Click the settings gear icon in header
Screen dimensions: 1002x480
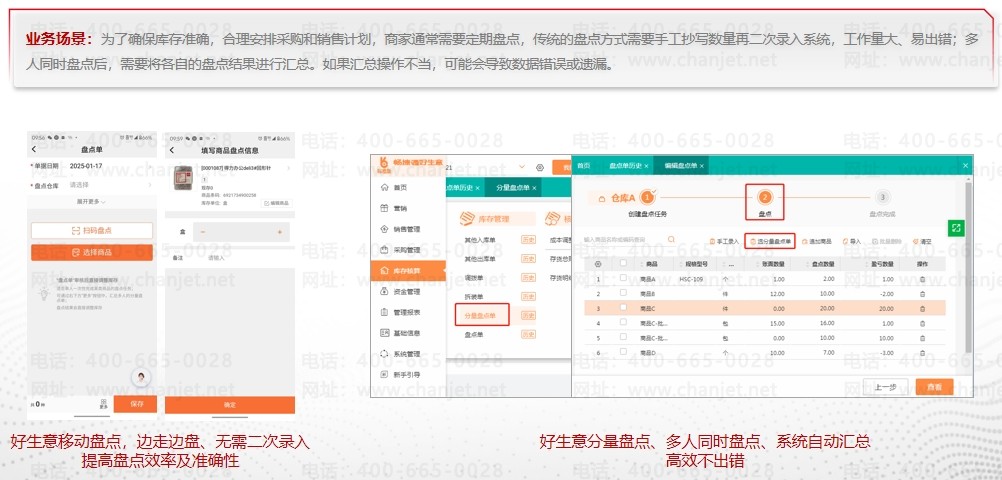pos(540,167)
